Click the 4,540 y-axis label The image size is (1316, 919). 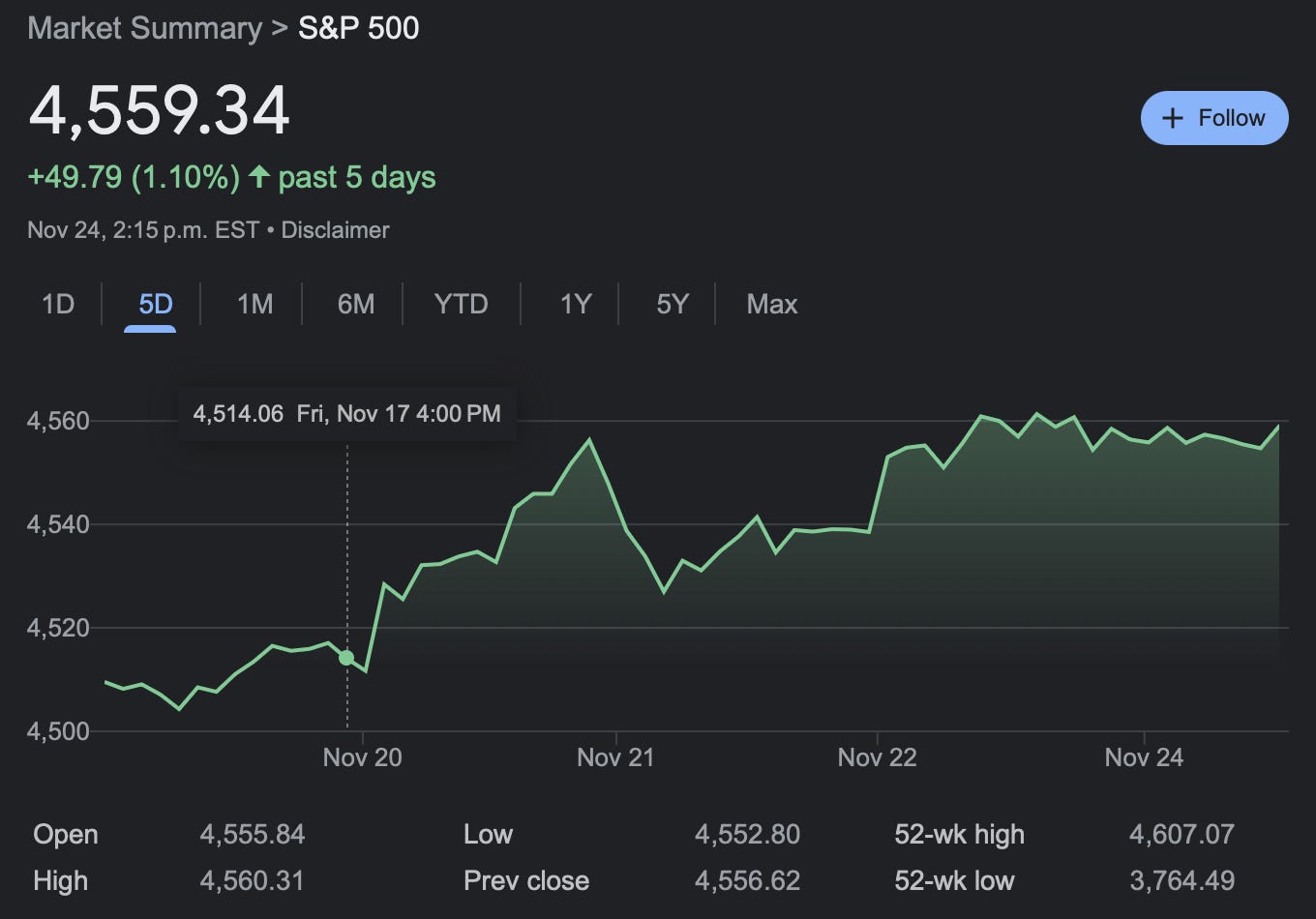click(58, 524)
